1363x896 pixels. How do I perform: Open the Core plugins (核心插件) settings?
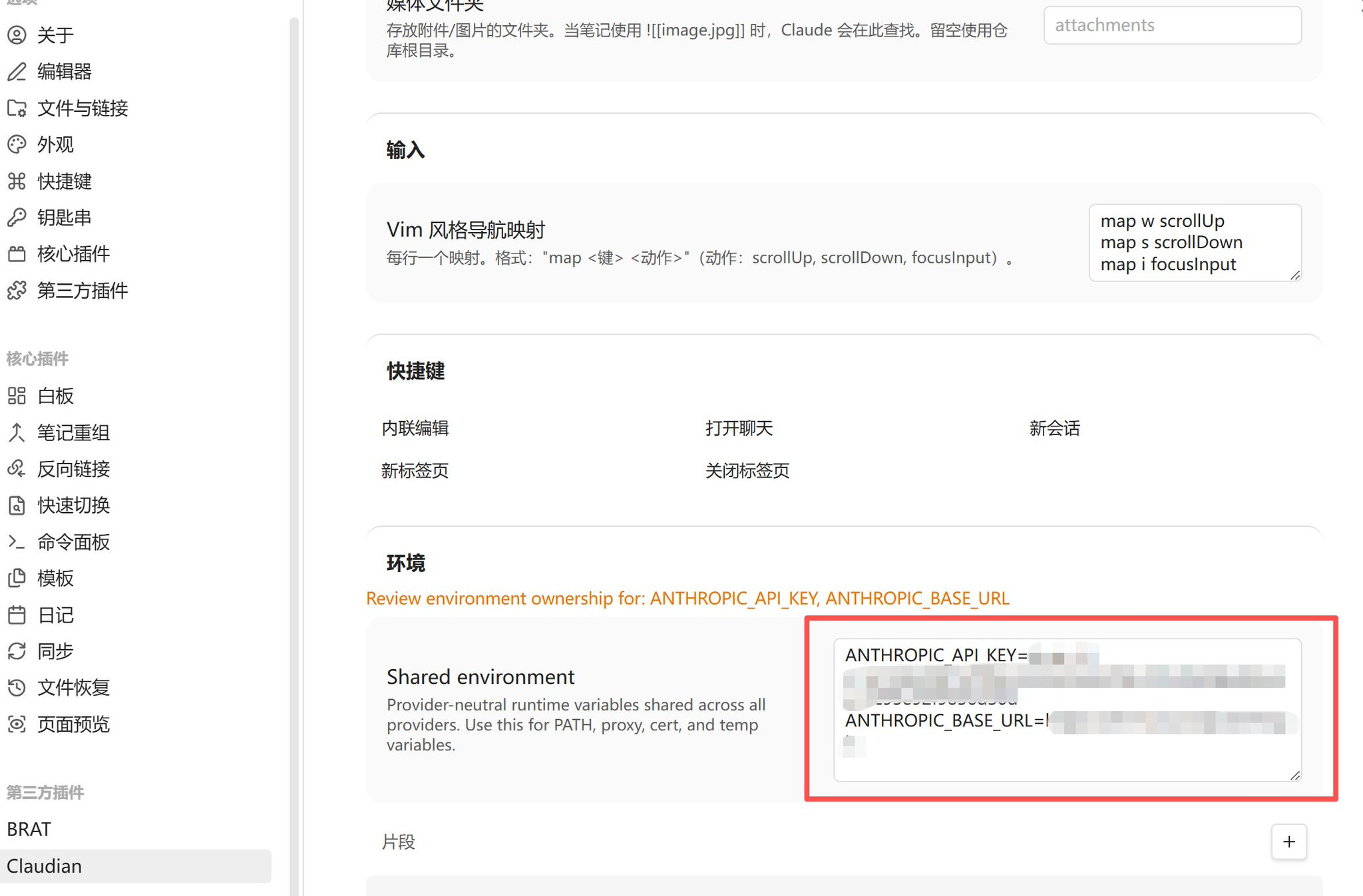pyautogui.click(x=73, y=253)
